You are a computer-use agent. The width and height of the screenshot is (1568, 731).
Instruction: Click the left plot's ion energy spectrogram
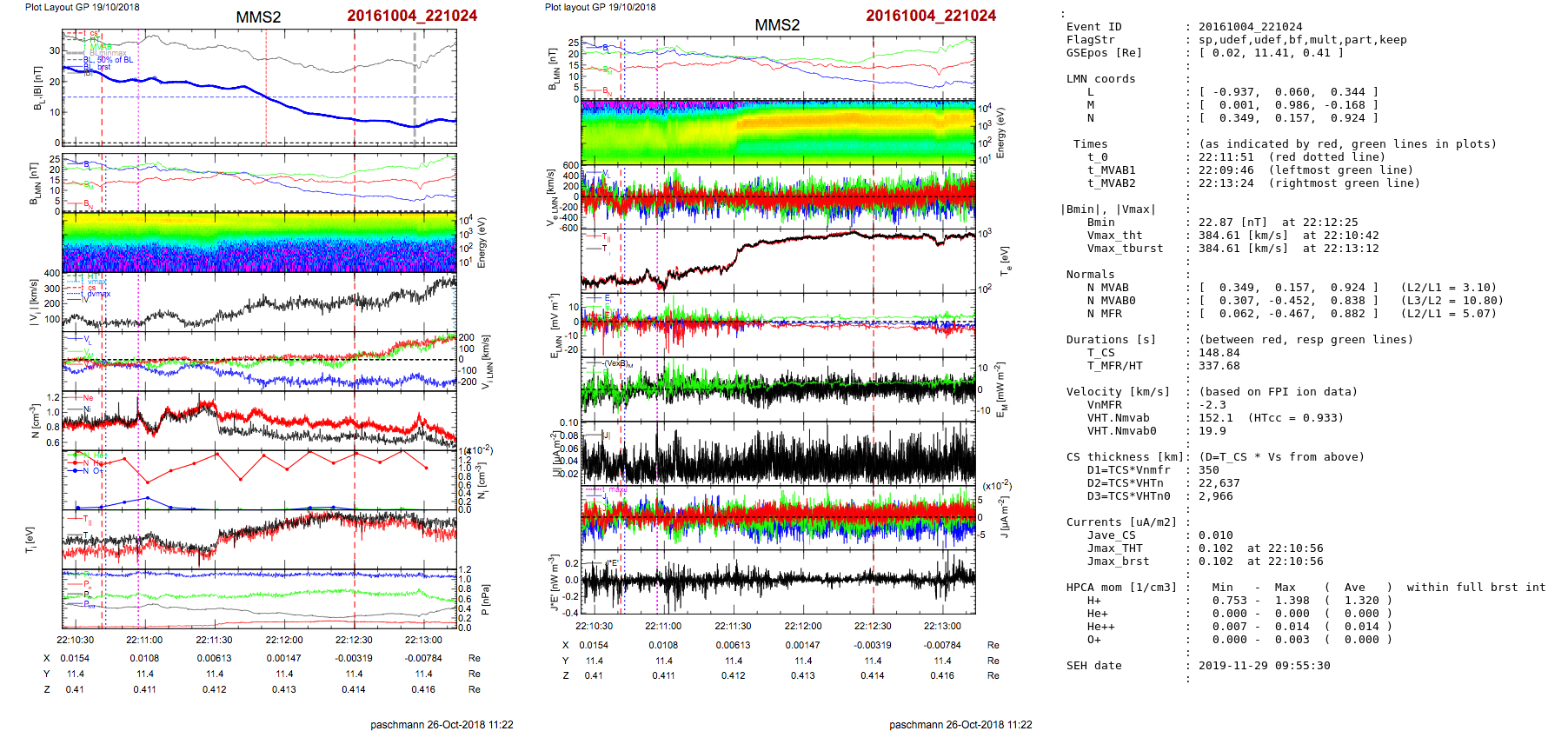click(259, 241)
